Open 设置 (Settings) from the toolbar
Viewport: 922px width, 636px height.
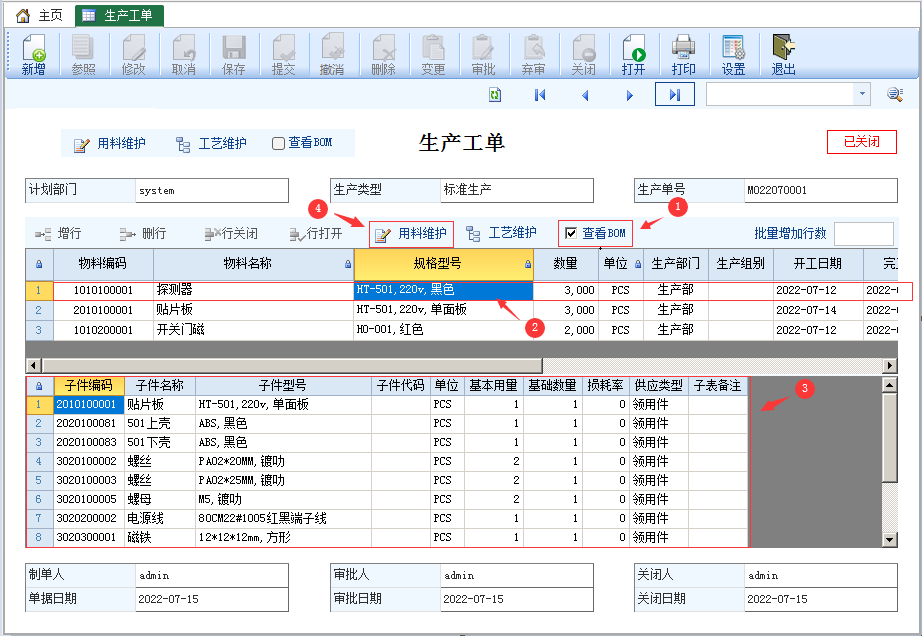click(733, 55)
